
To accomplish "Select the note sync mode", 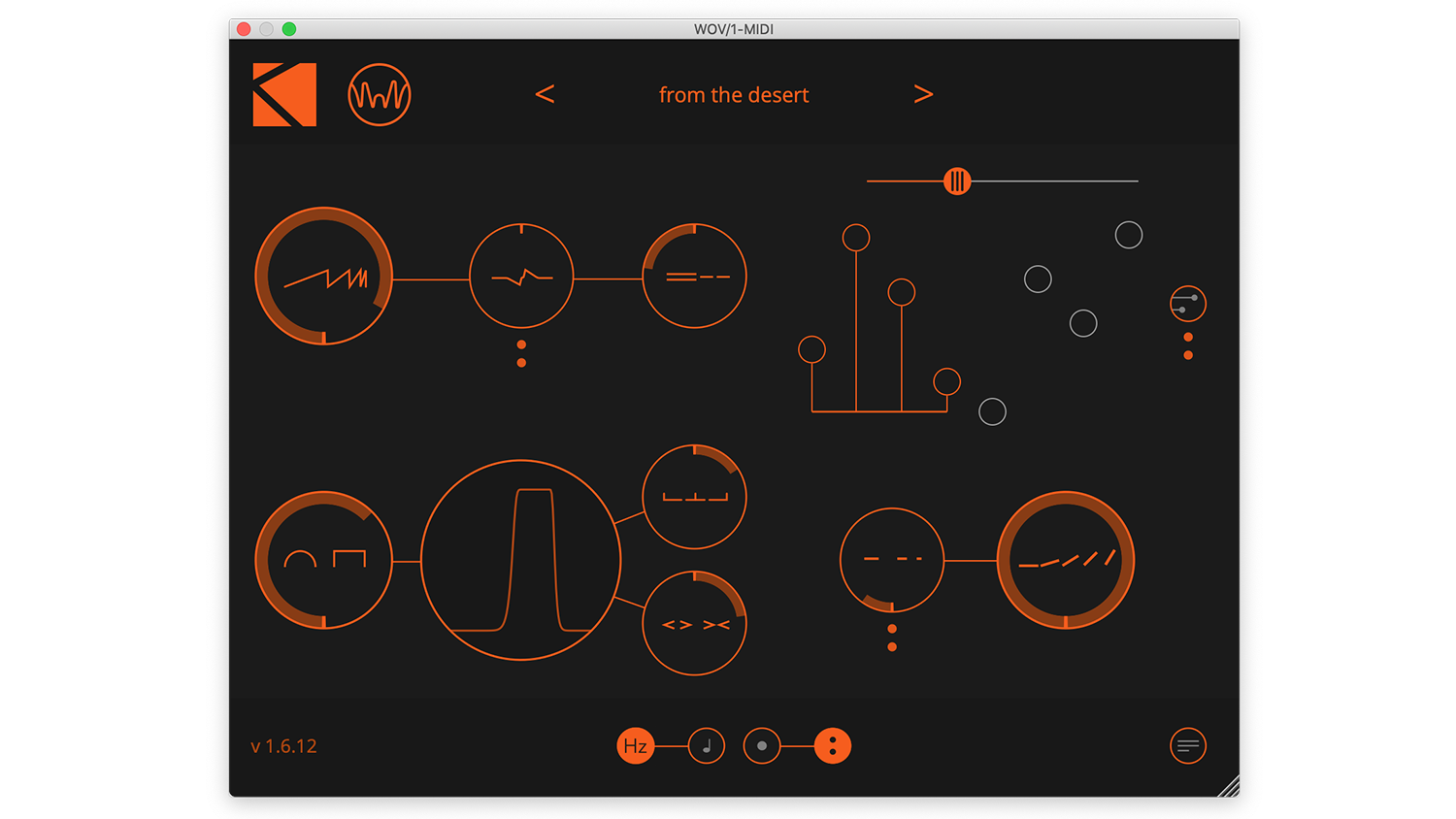I will pos(707,745).
